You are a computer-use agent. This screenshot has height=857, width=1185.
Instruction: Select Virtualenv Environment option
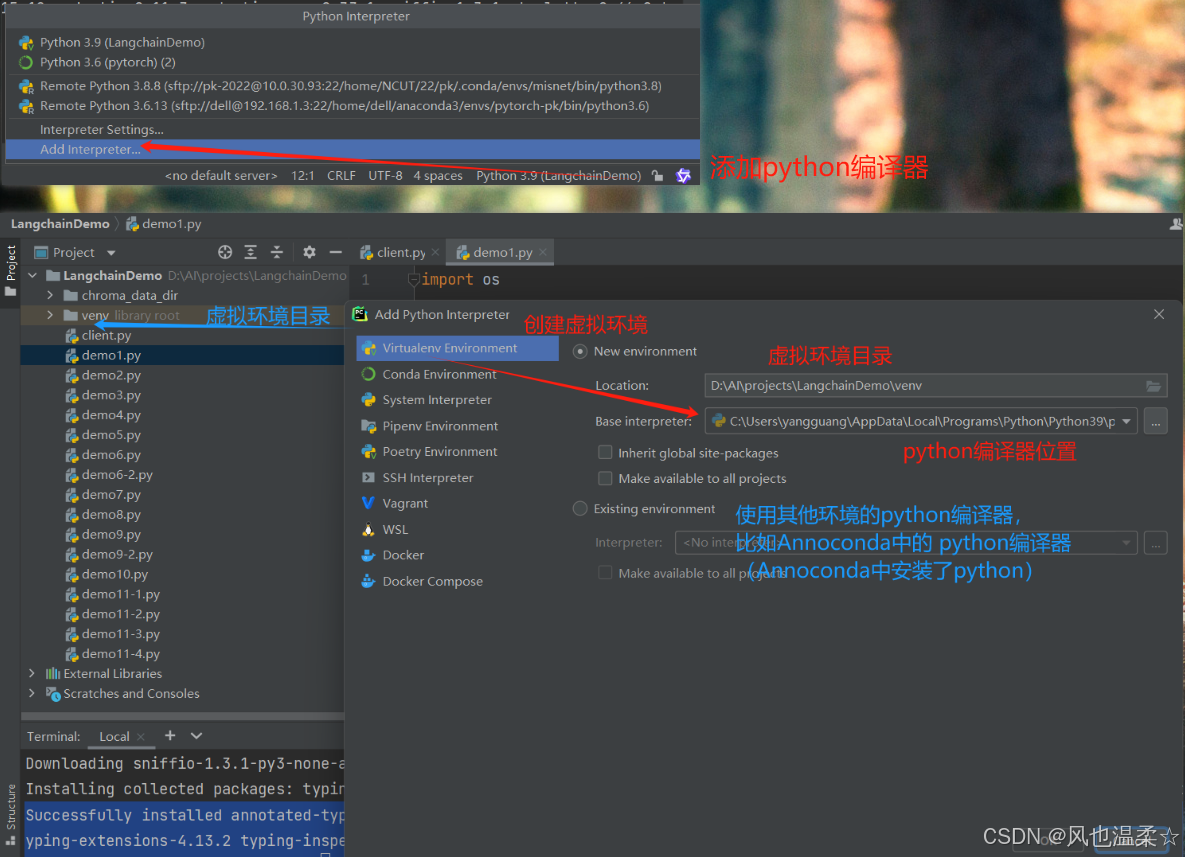pyautogui.click(x=457, y=348)
